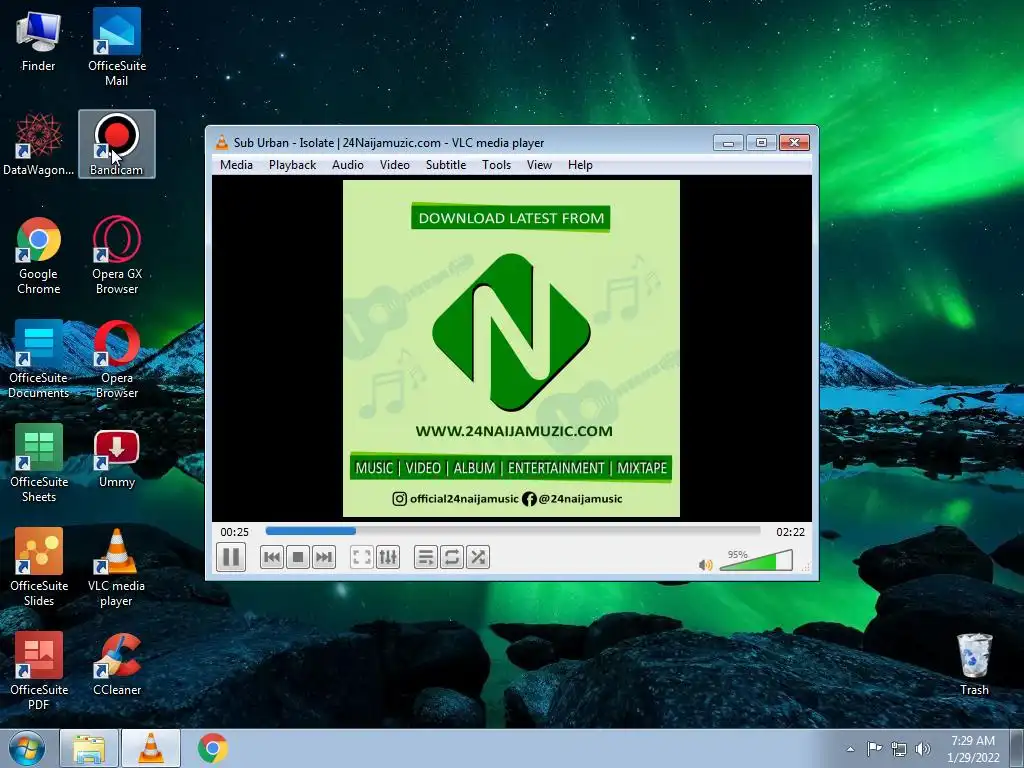
Task: Click elapsed time 00:25 label
Action: [234, 532]
